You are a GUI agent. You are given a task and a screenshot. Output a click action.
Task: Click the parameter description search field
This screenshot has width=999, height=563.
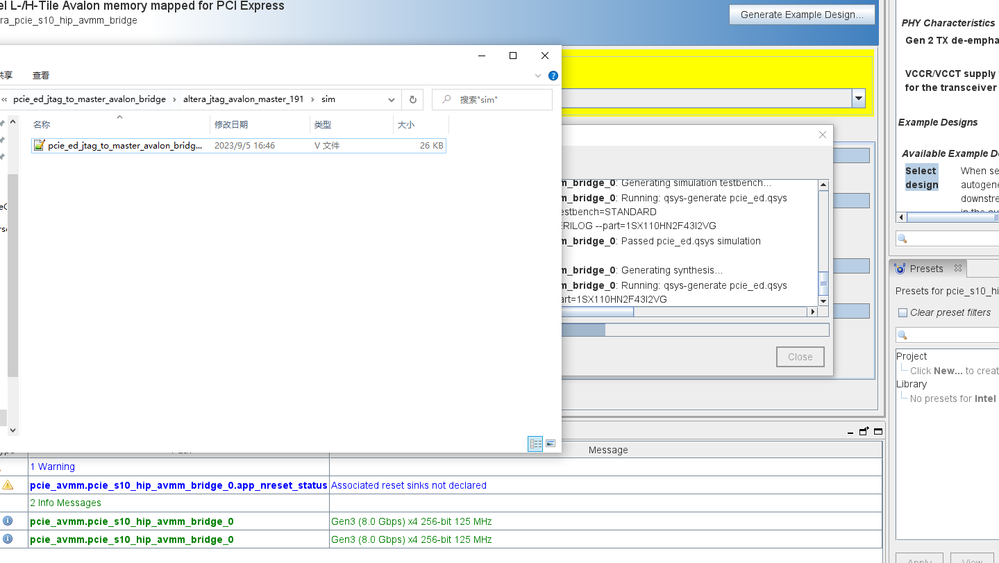pyautogui.click(x=947, y=239)
